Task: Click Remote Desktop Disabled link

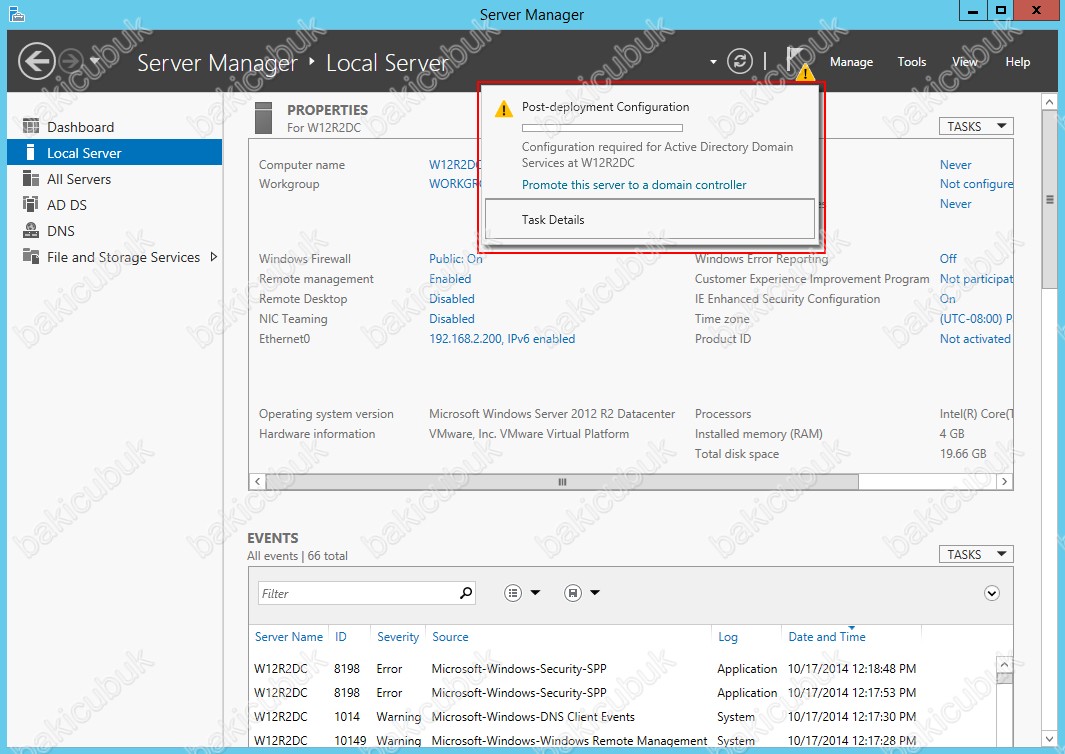Action: [452, 299]
